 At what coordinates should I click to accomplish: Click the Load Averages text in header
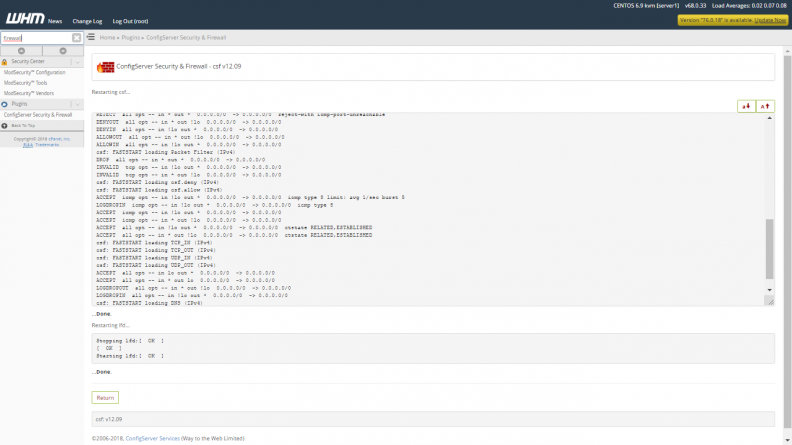coord(749,6)
